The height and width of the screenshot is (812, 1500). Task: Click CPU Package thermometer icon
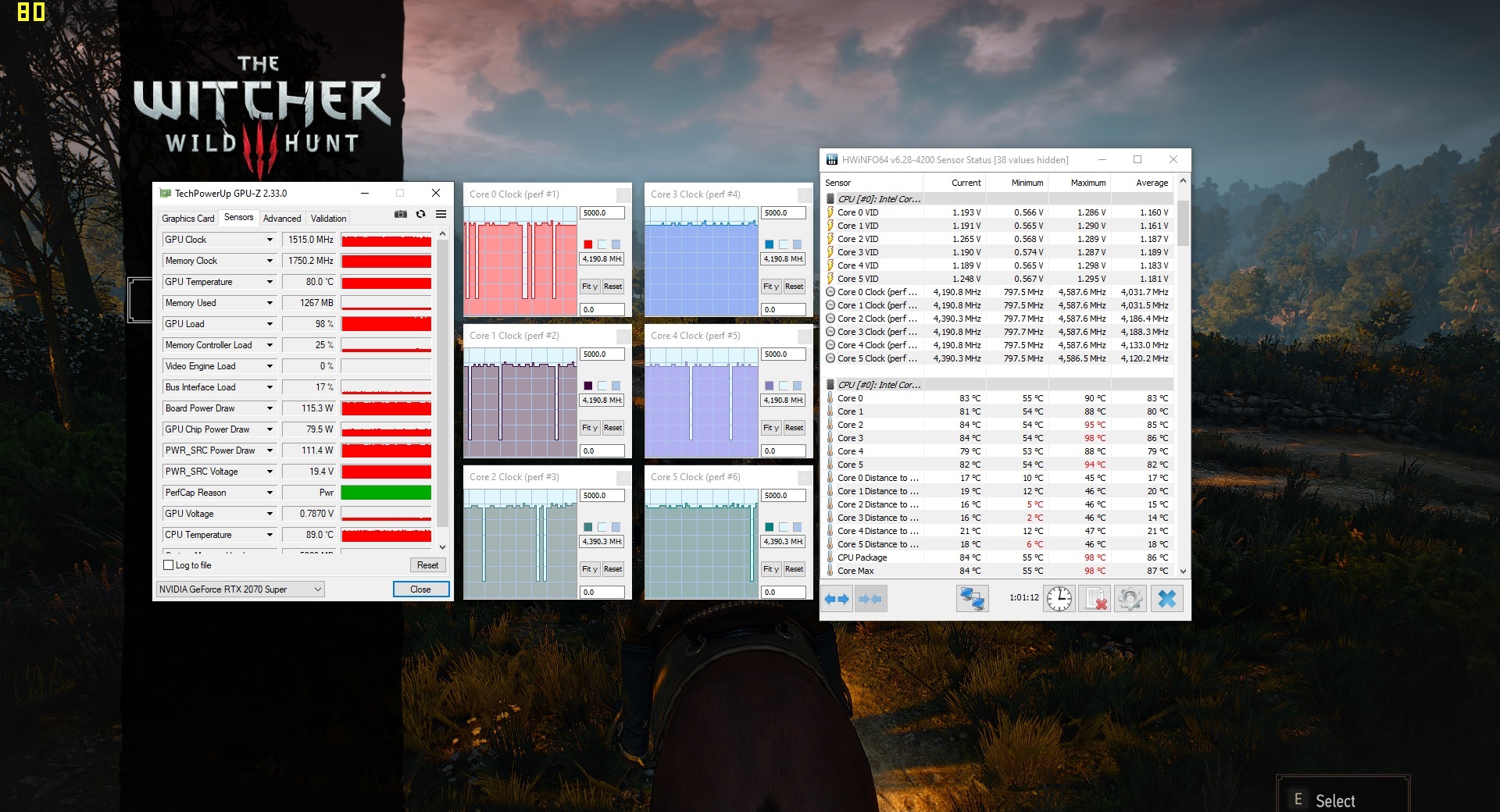pyautogui.click(x=830, y=557)
